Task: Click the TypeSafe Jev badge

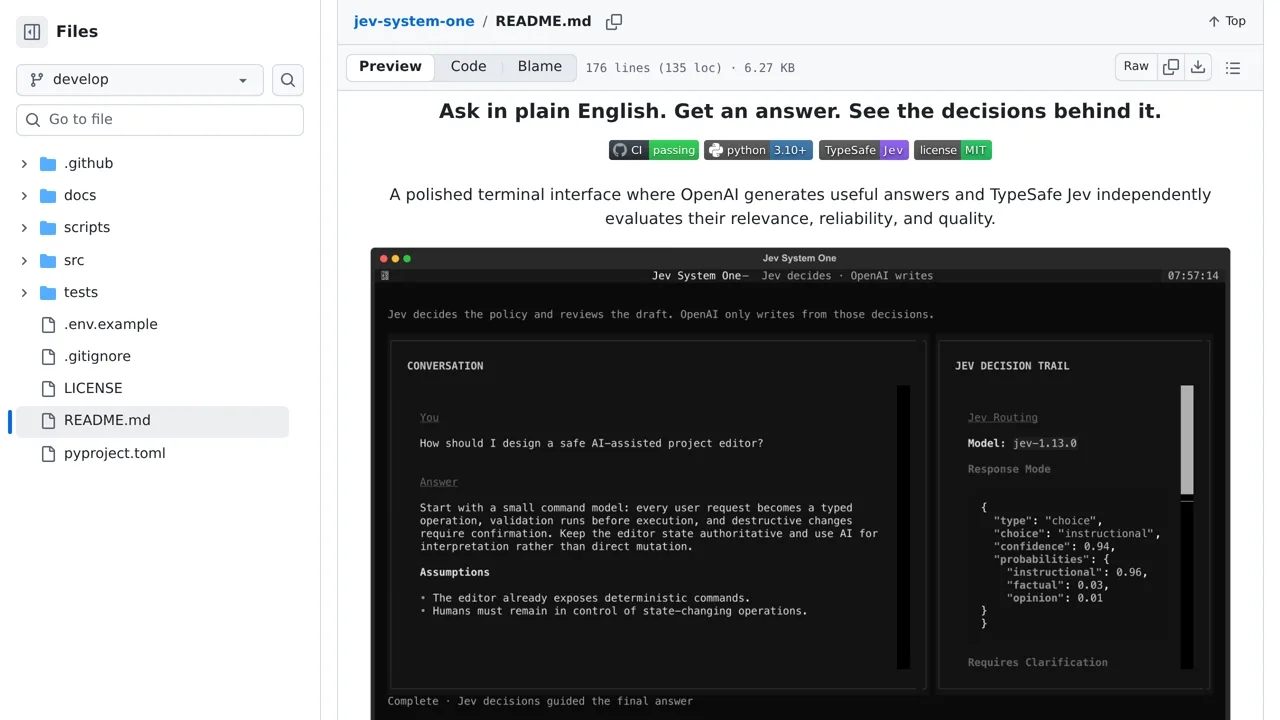Action: 864,150
